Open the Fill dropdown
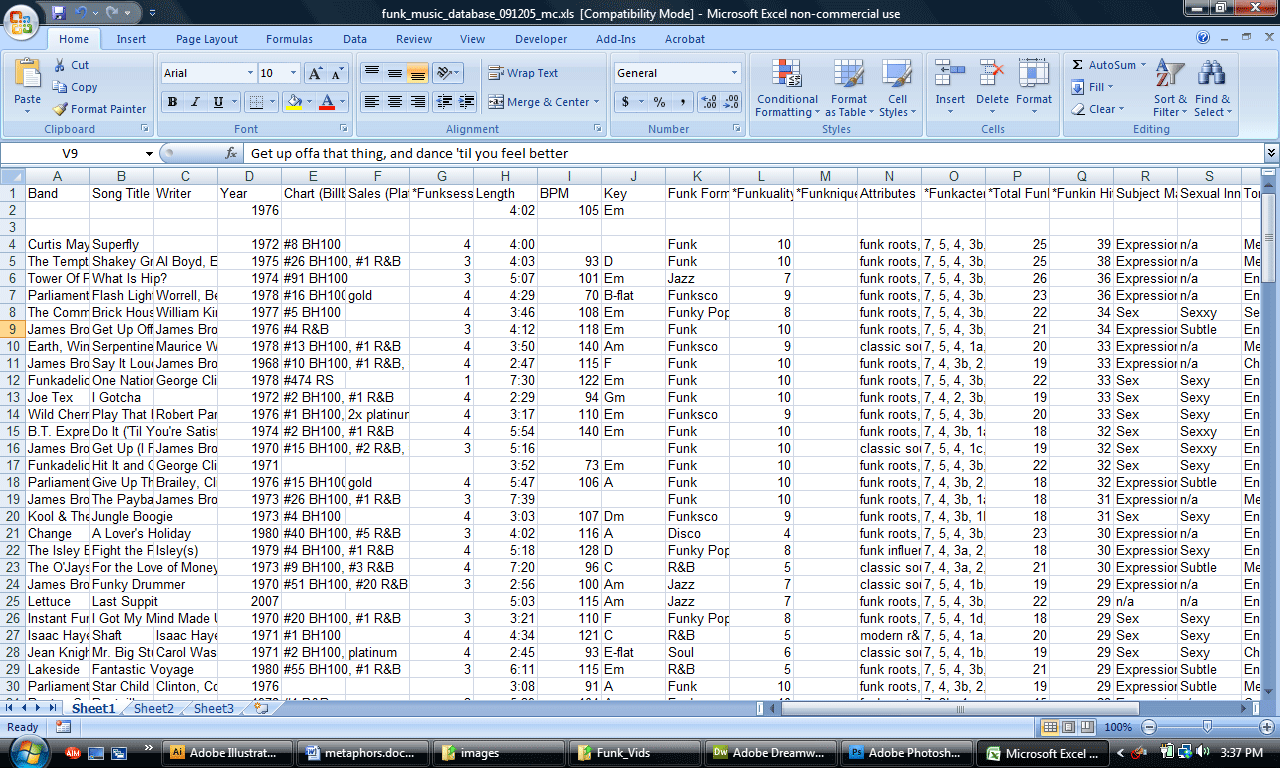This screenshot has height=768, width=1280. tap(1092, 87)
